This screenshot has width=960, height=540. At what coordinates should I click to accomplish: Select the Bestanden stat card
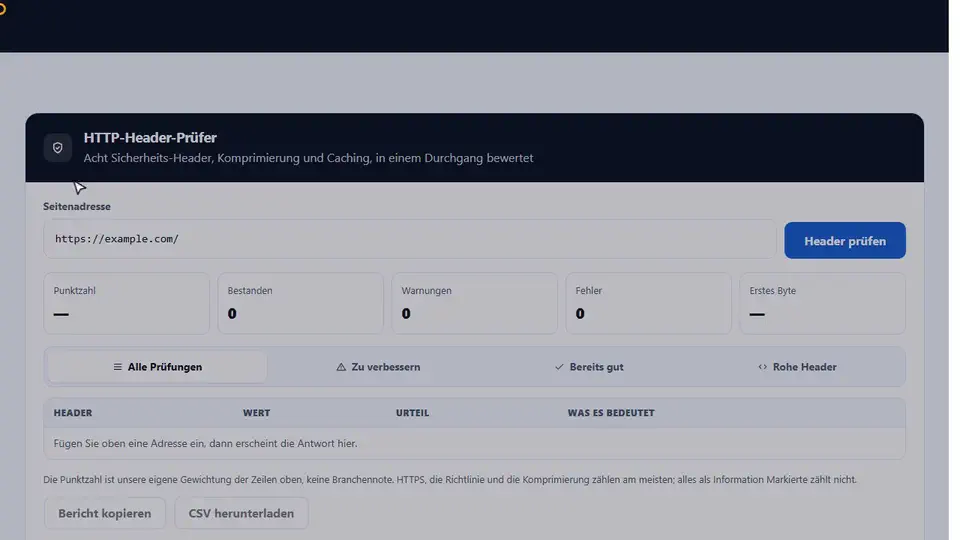[301, 304]
